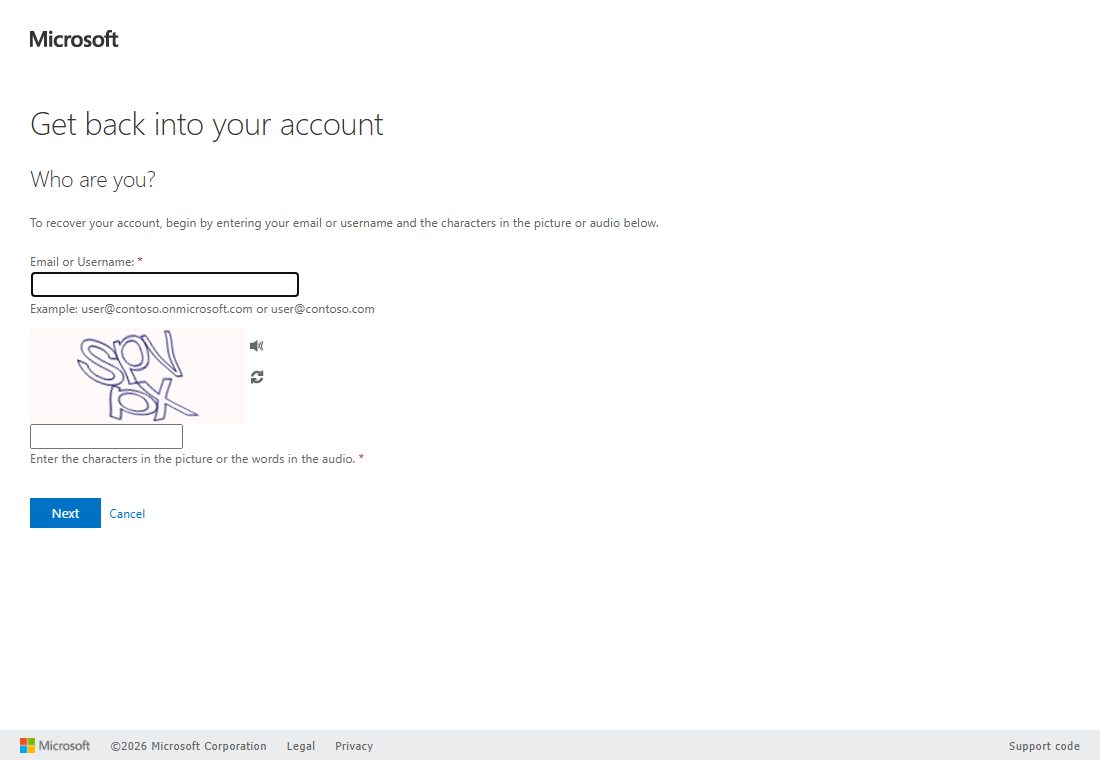This screenshot has width=1100, height=760.
Task: Cancel the account recovery
Action: [127, 514]
